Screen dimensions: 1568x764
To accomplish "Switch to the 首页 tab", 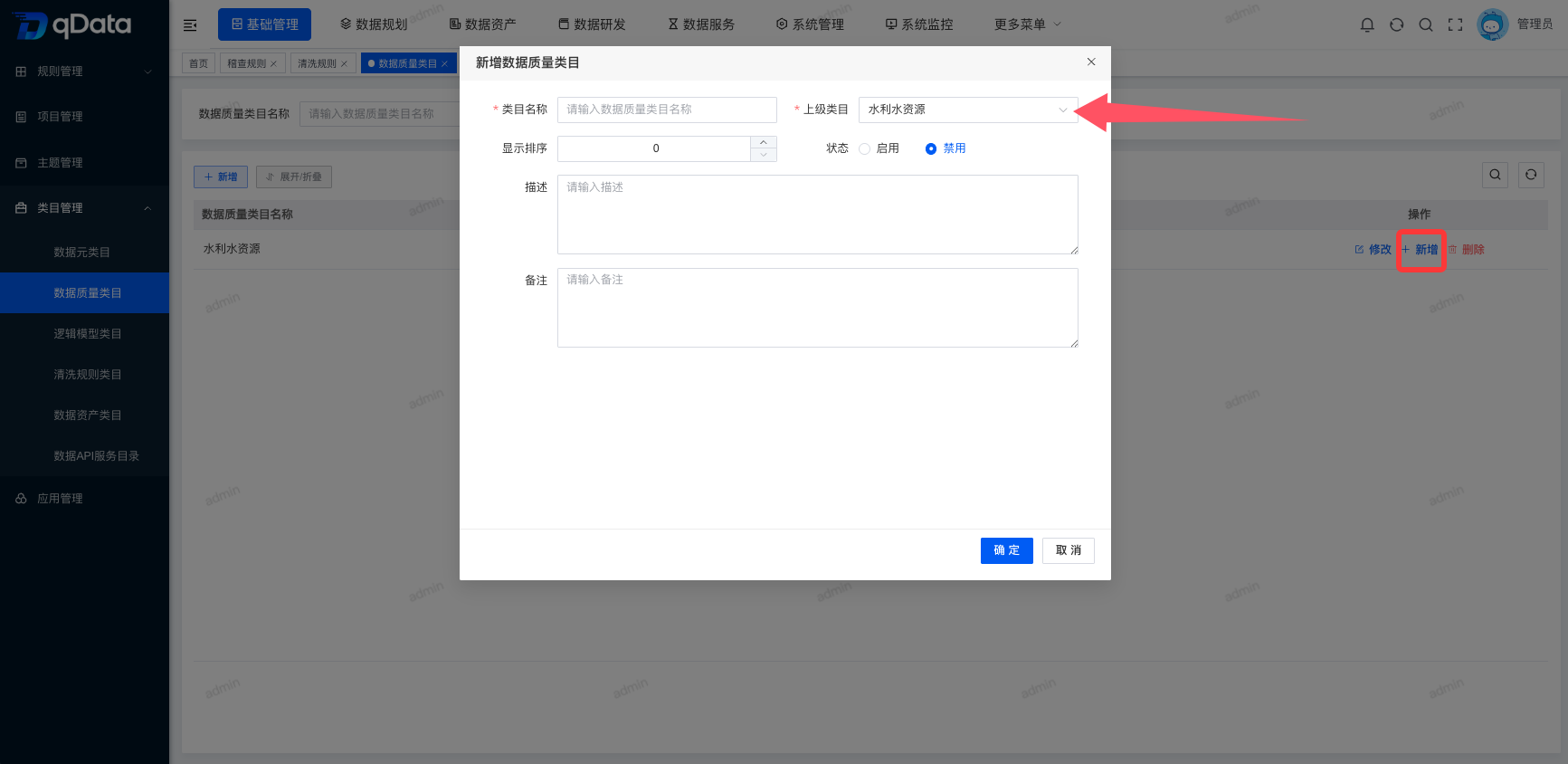I will 199,63.
